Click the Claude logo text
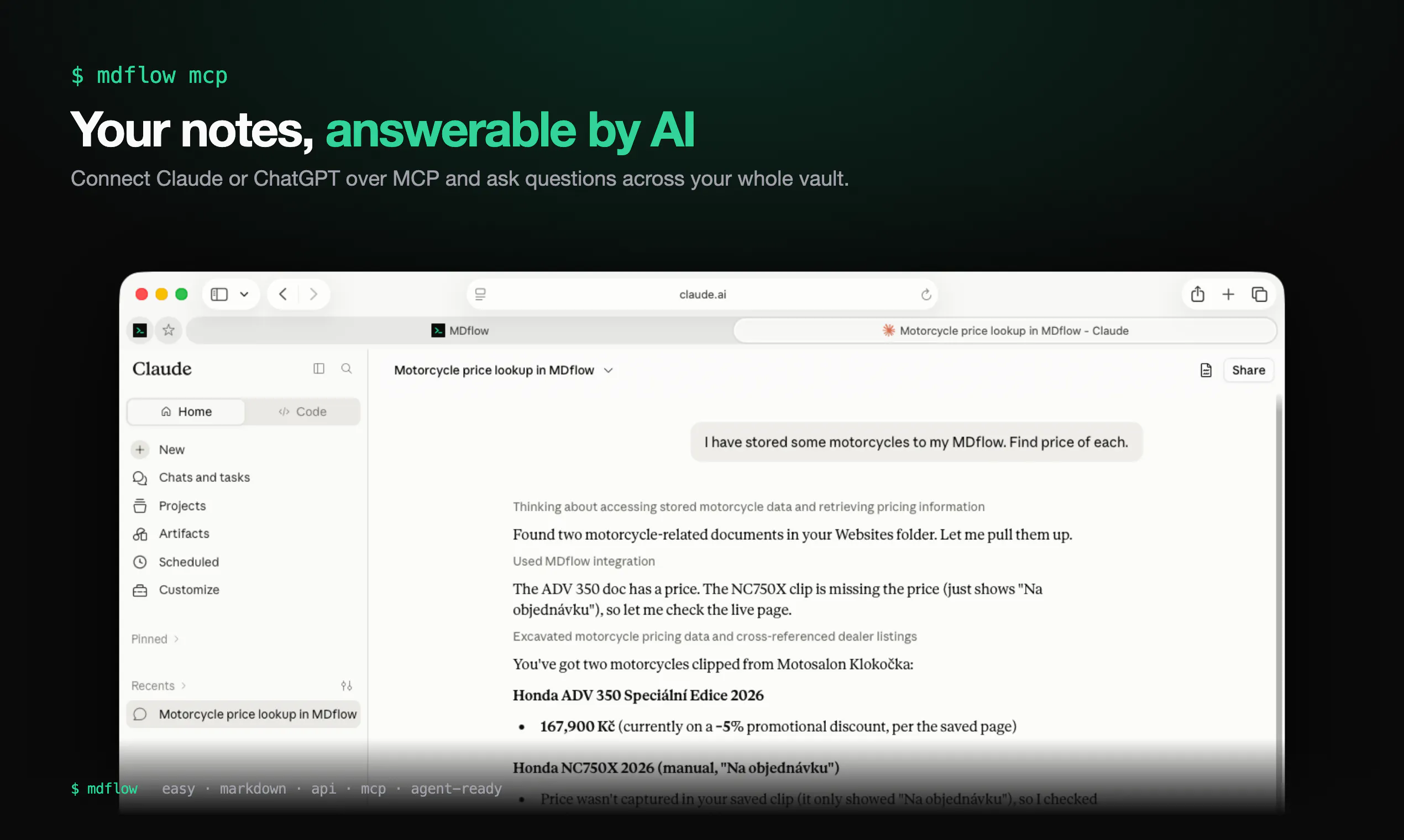Image resolution: width=1404 pixels, height=840 pixels. (x=162, y=369)
